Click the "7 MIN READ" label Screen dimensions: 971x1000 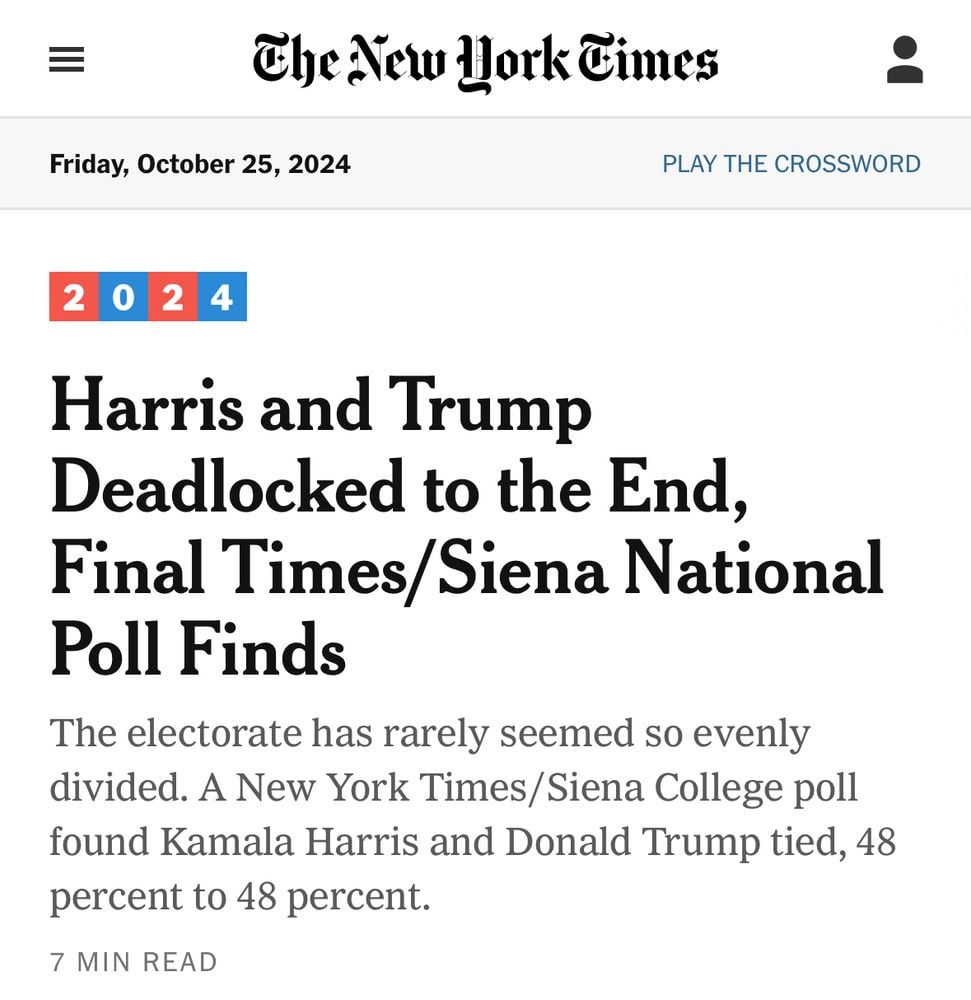(134, 962)
